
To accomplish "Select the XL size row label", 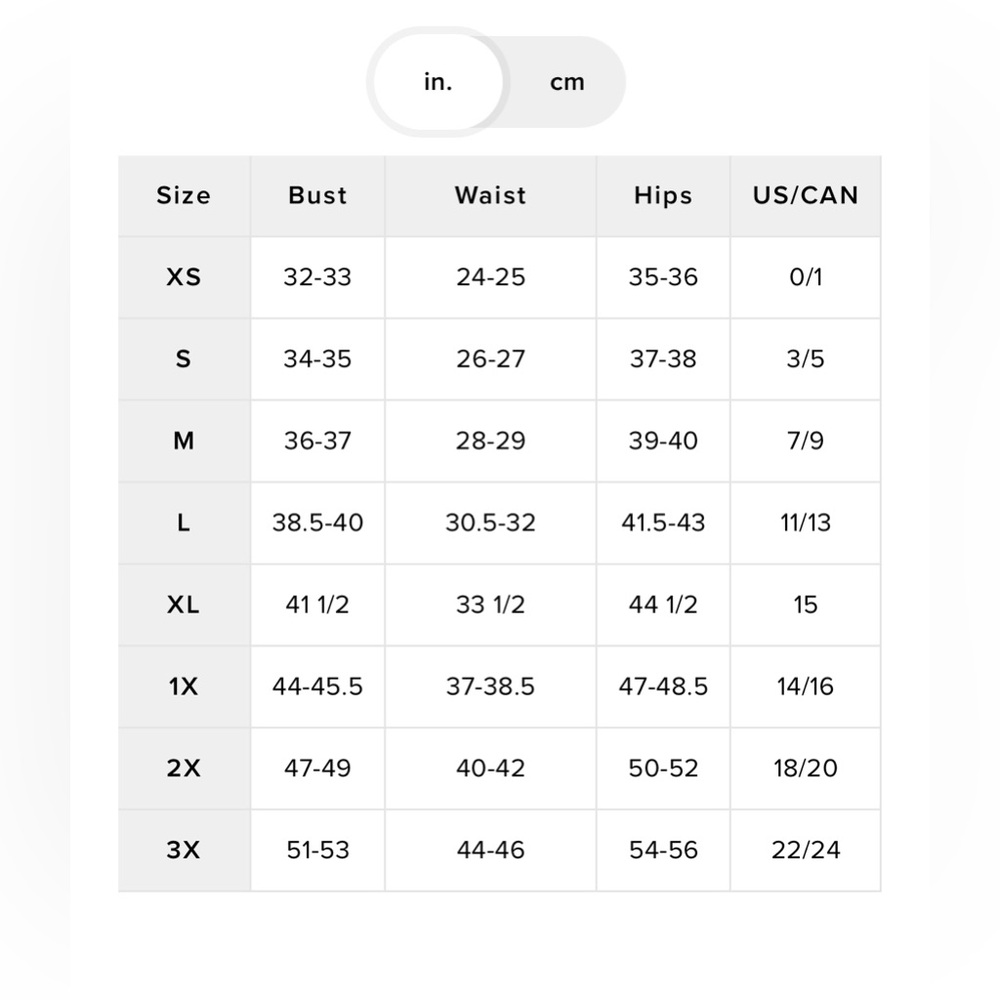I will [x=184, y=605].
